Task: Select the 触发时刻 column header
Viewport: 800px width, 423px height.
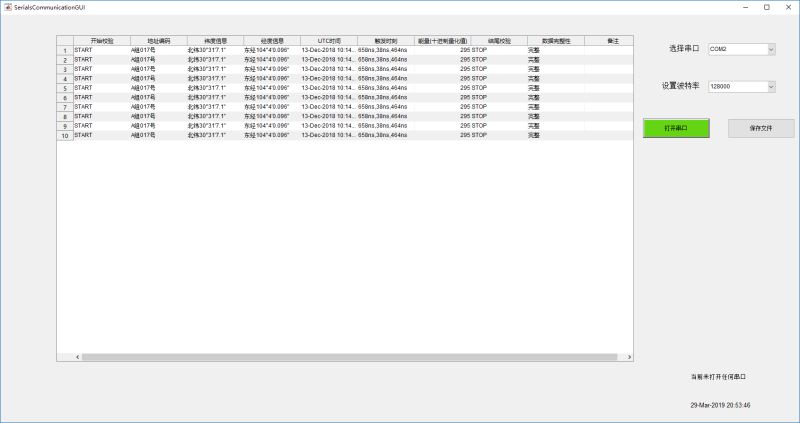Action: point(386,41)
